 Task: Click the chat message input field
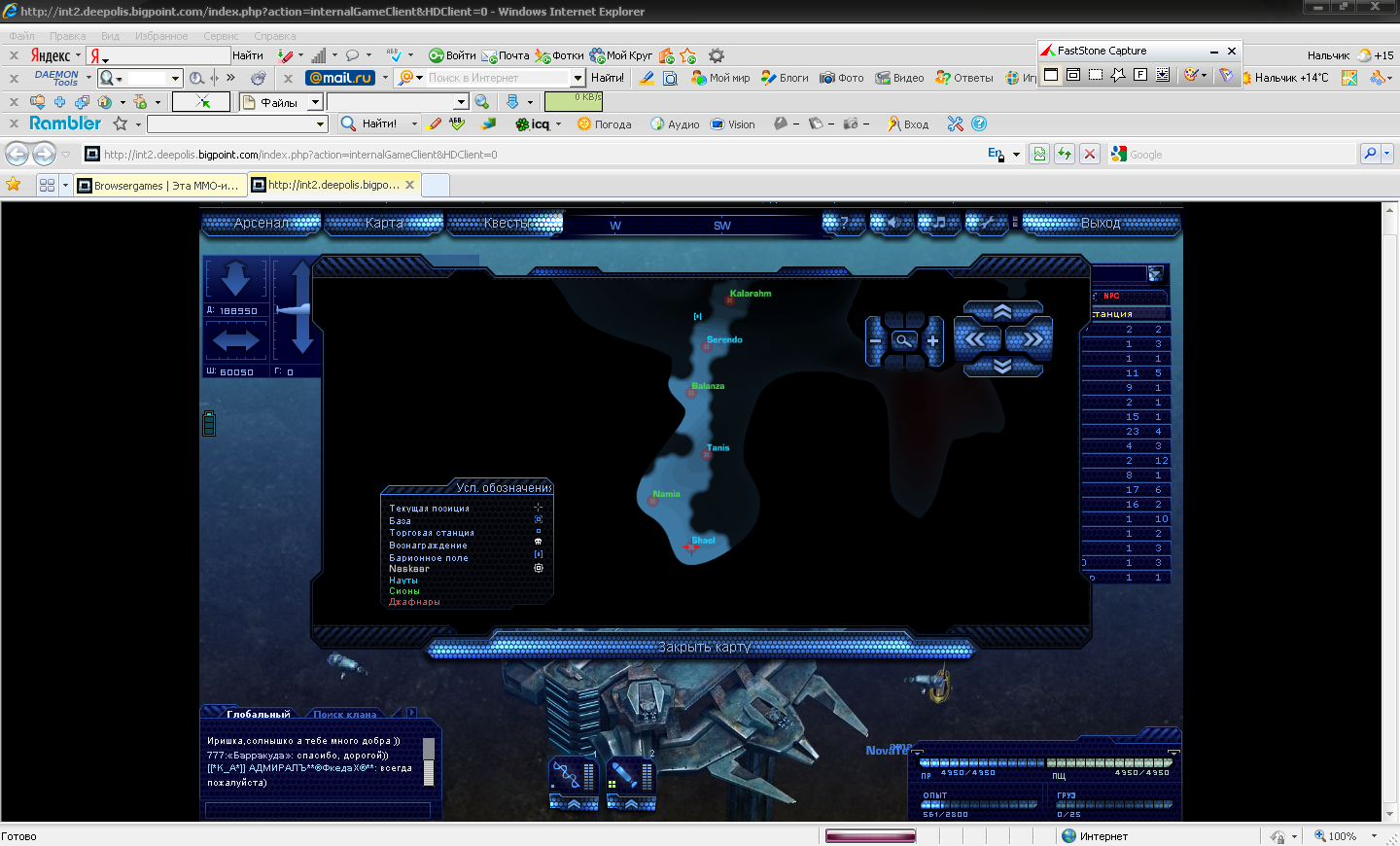(318, 810)
